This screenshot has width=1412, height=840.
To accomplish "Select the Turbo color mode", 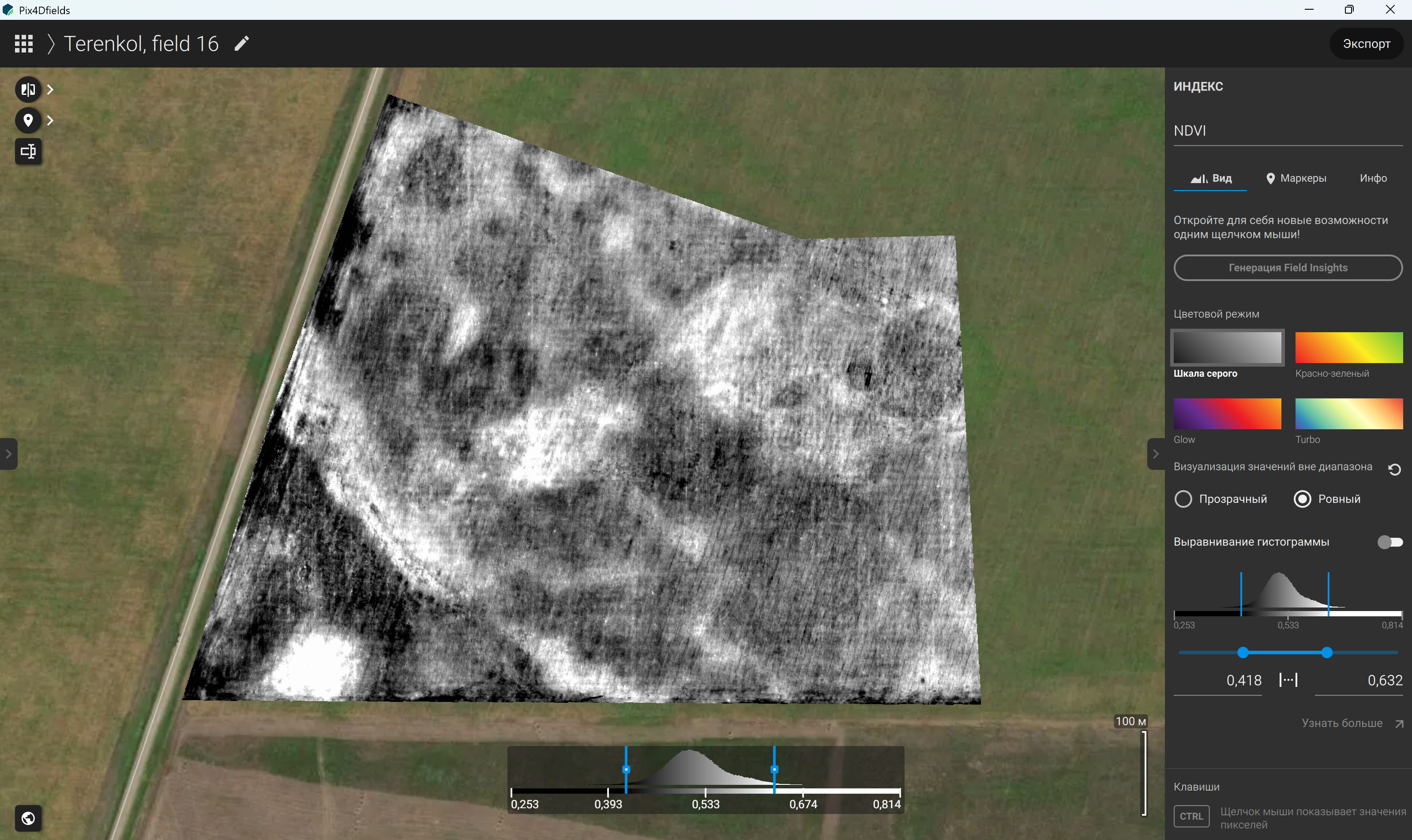I will click(1348, 414).
